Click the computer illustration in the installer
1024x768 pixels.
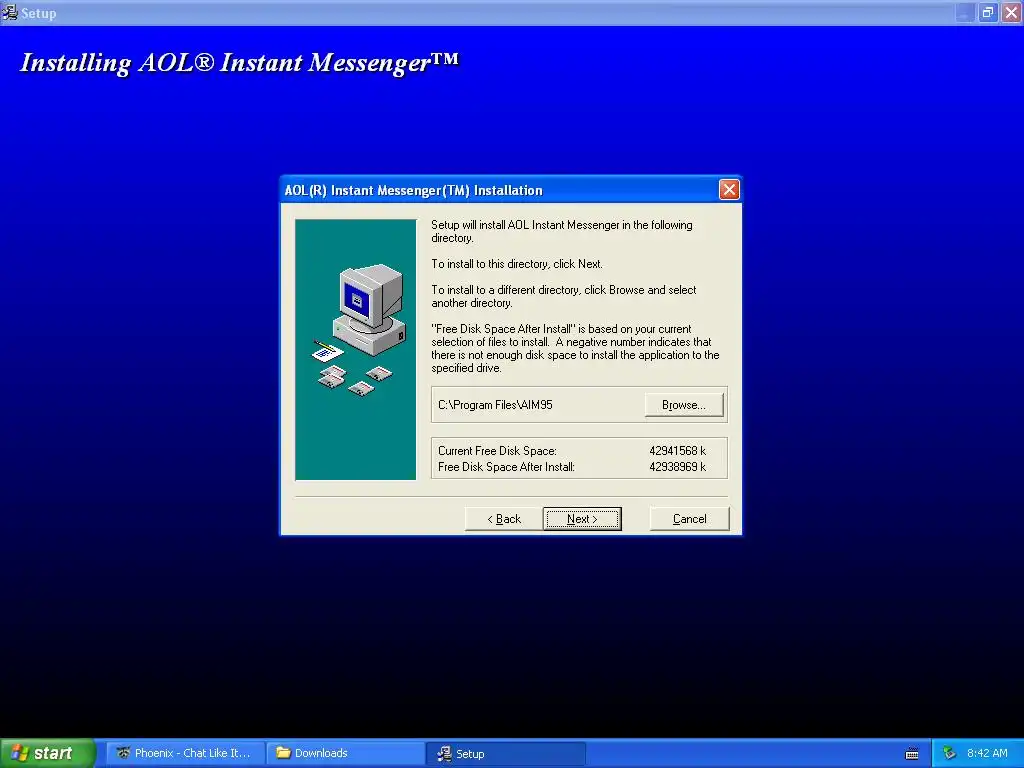358,330
